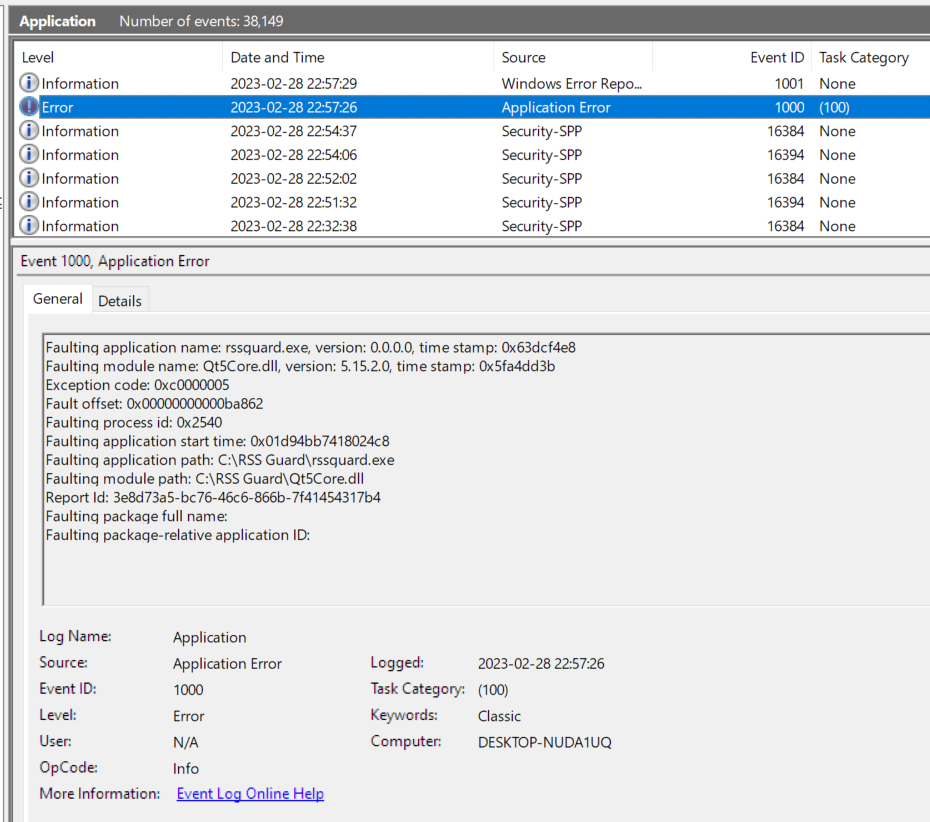Sort events by the Date and Time column
The width and height of the screenshot is (930, 822).
[276, 57]
